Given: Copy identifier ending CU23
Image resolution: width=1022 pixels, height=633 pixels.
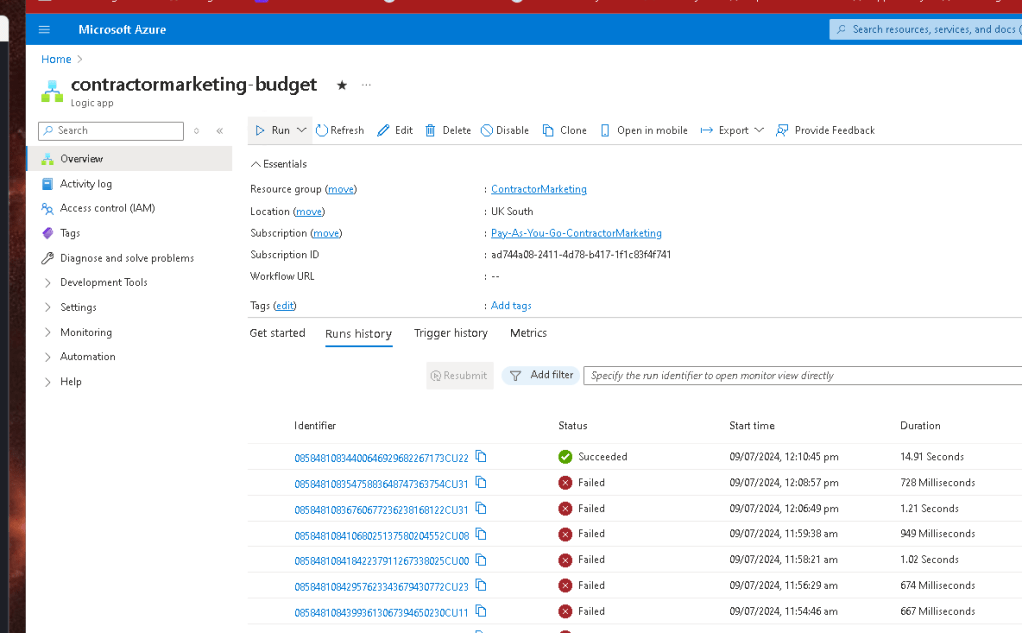Looking at the screenshot, I should tap(481, 585).
